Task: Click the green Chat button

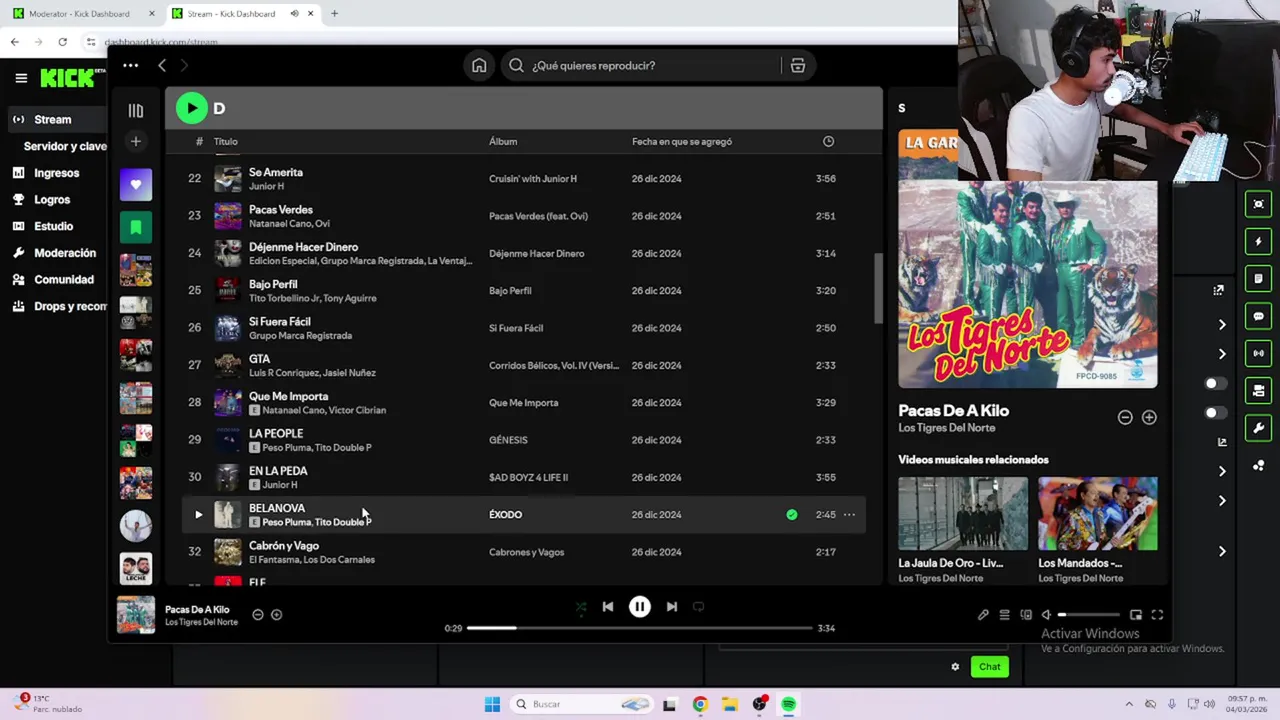Action: (990, 667)
